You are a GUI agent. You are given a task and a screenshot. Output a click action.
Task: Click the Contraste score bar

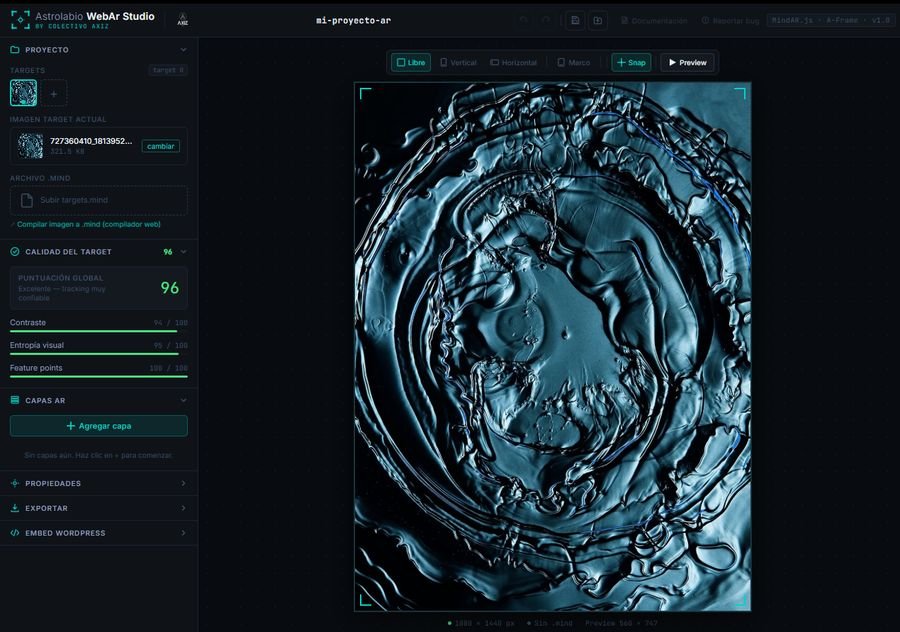[99, 331]
